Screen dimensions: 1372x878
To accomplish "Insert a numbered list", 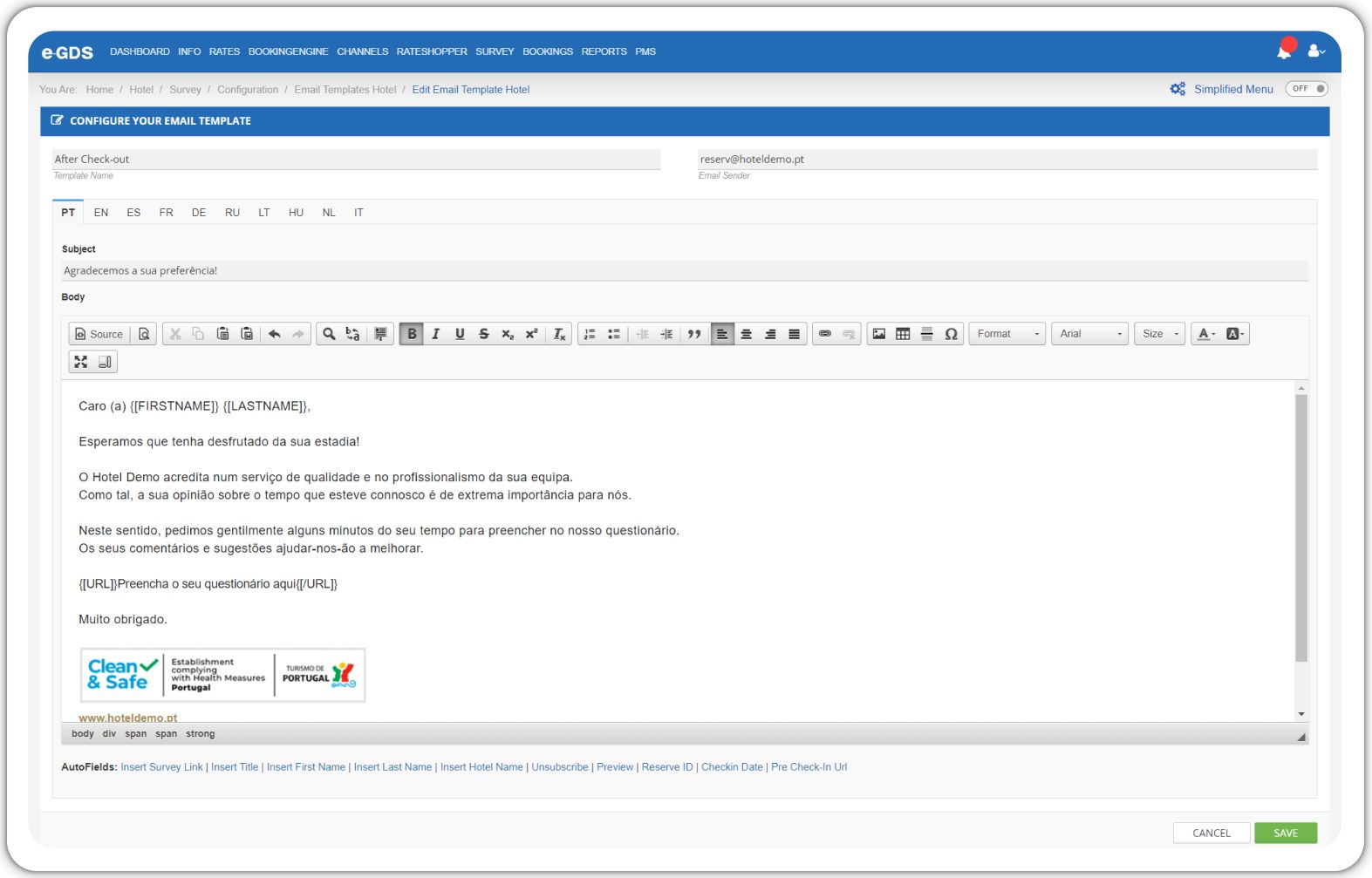I will (x=590, y=334).
